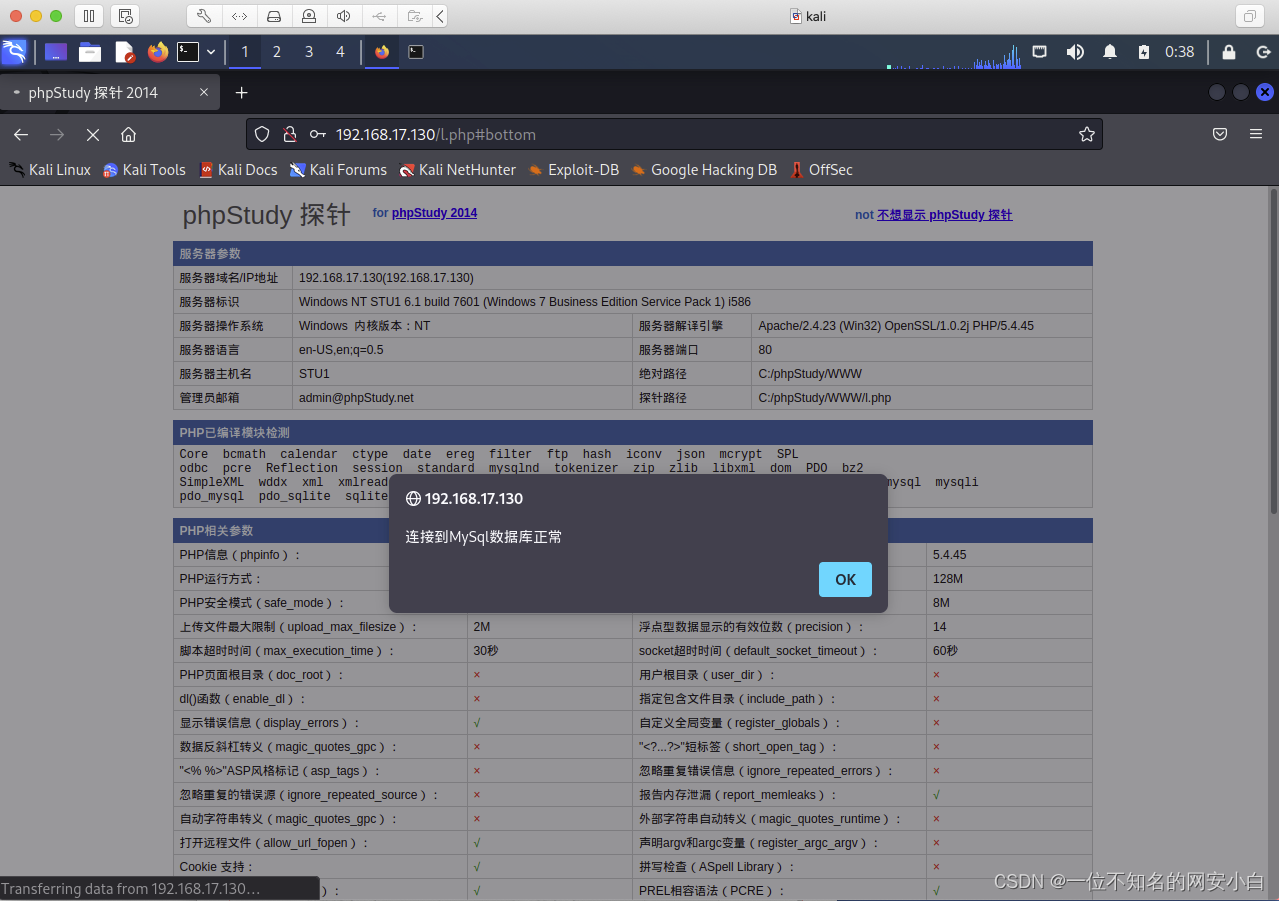Open the Exploit-DB bookmark

click(574, 170)
